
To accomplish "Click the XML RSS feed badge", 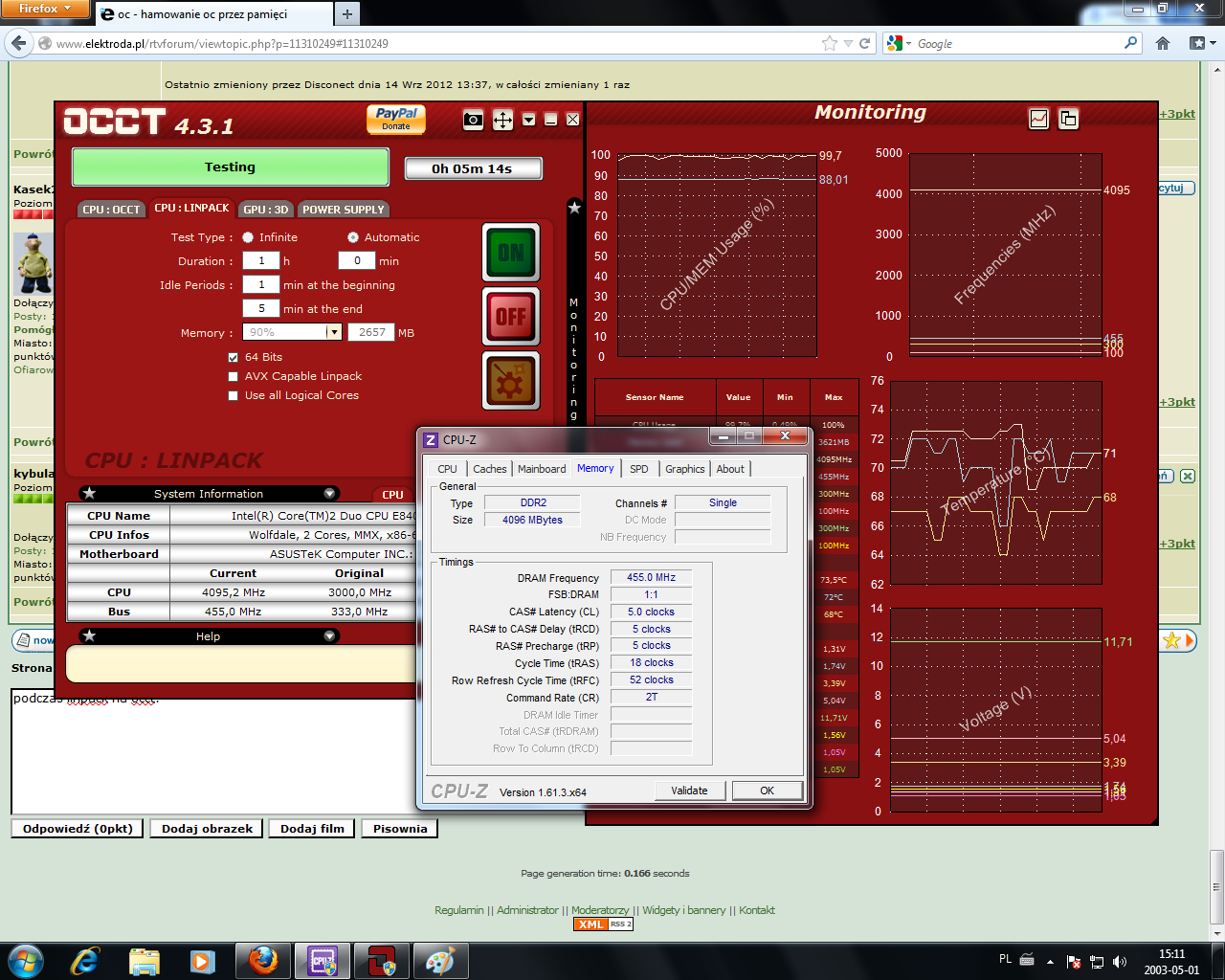I will pyautogui.click(x=603, y=924).
